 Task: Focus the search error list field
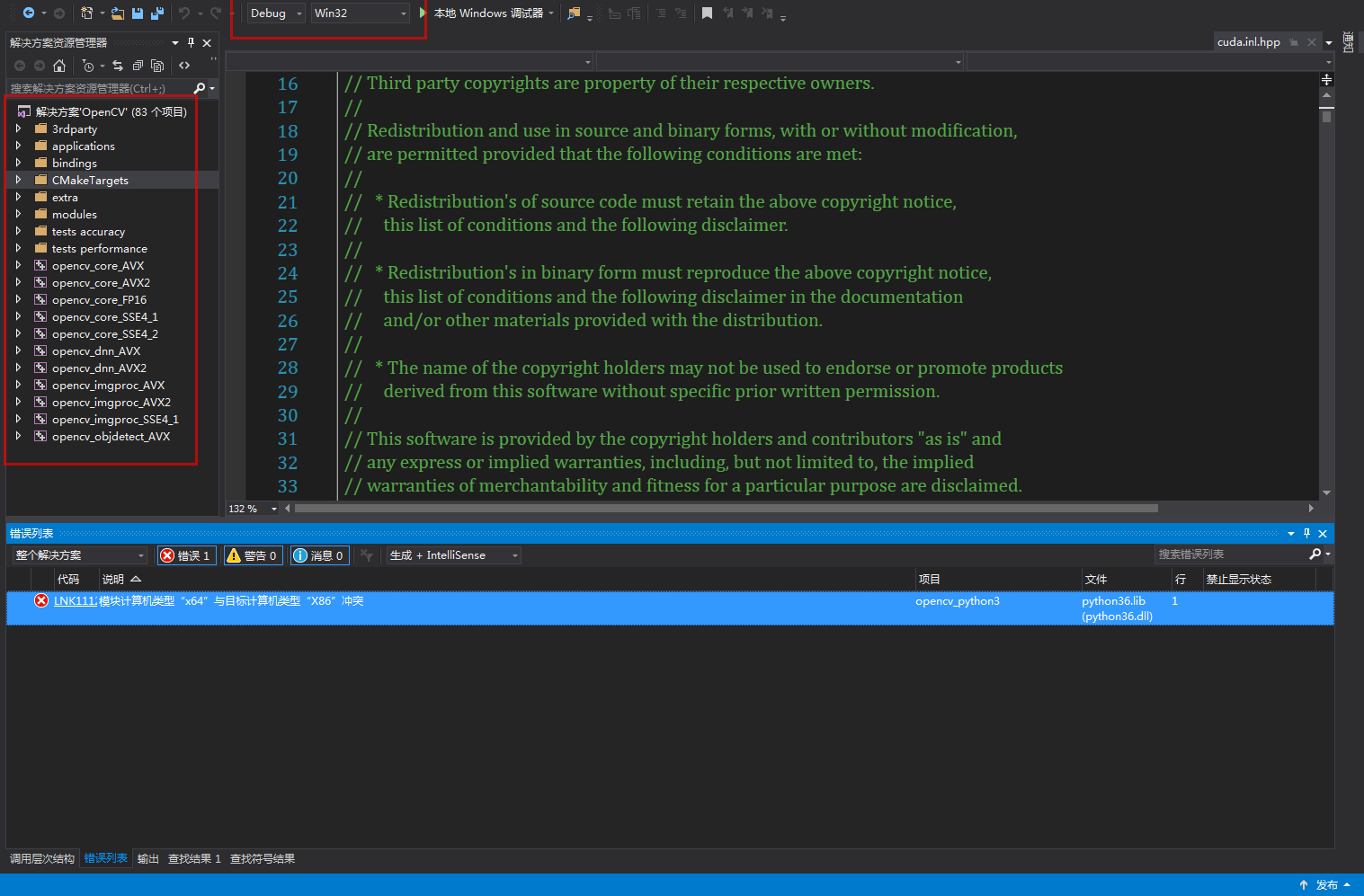click(1229, 554)
